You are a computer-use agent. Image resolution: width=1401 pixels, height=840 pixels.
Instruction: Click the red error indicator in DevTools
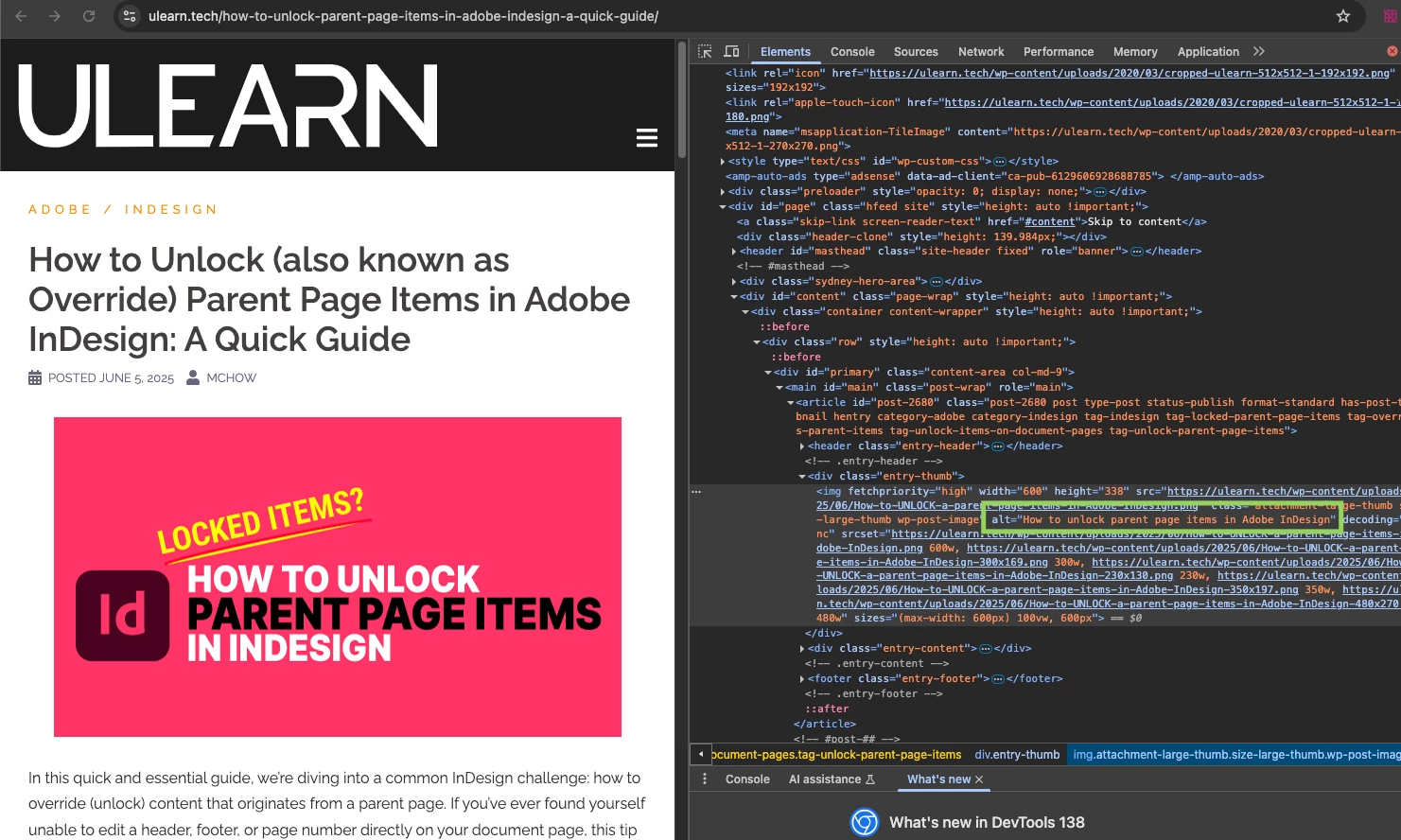[1392, 51]
